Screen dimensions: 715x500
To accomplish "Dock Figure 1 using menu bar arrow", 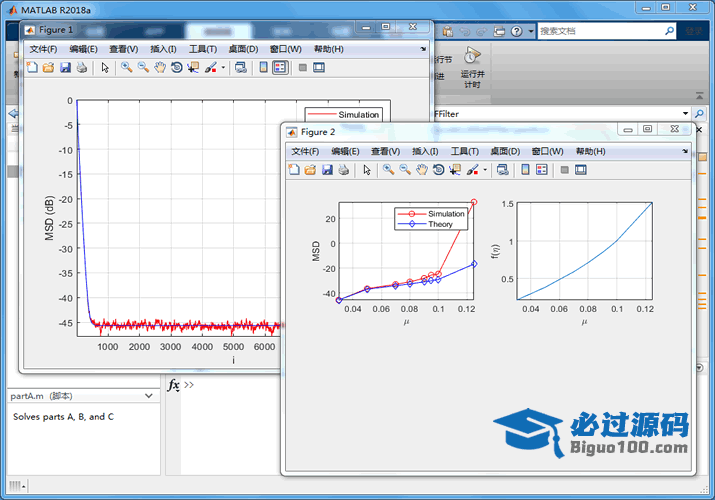I will pyautogui.click(x=423, y=48).
